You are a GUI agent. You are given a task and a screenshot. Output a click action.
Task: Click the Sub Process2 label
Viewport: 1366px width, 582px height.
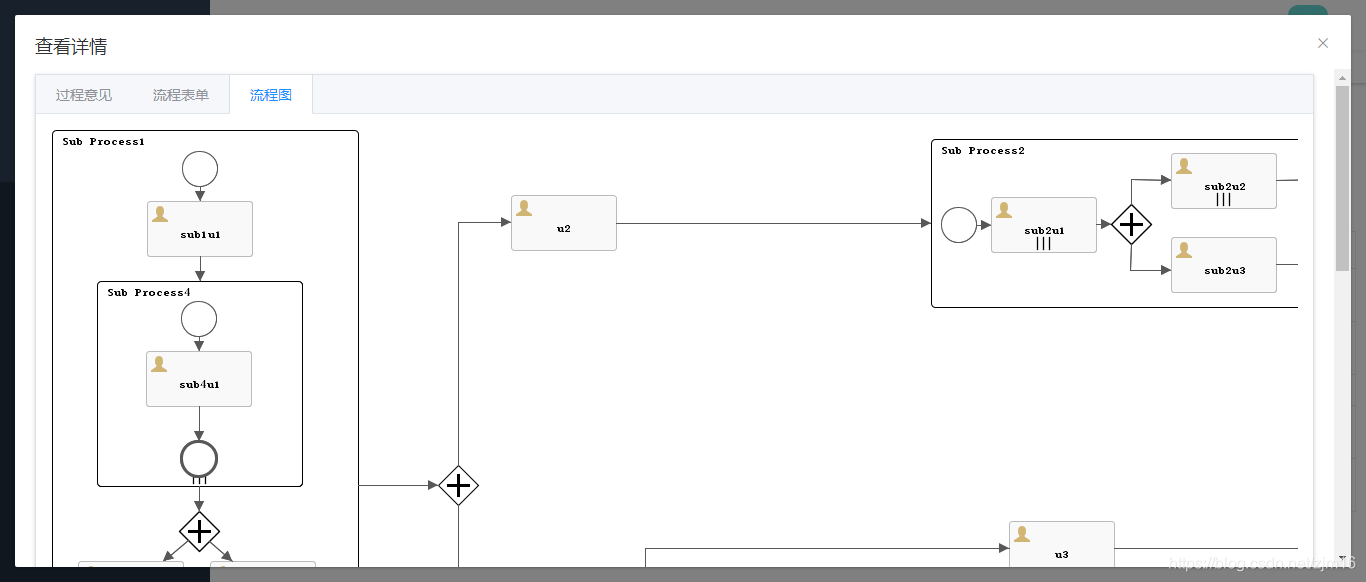[x=983, y=151]
